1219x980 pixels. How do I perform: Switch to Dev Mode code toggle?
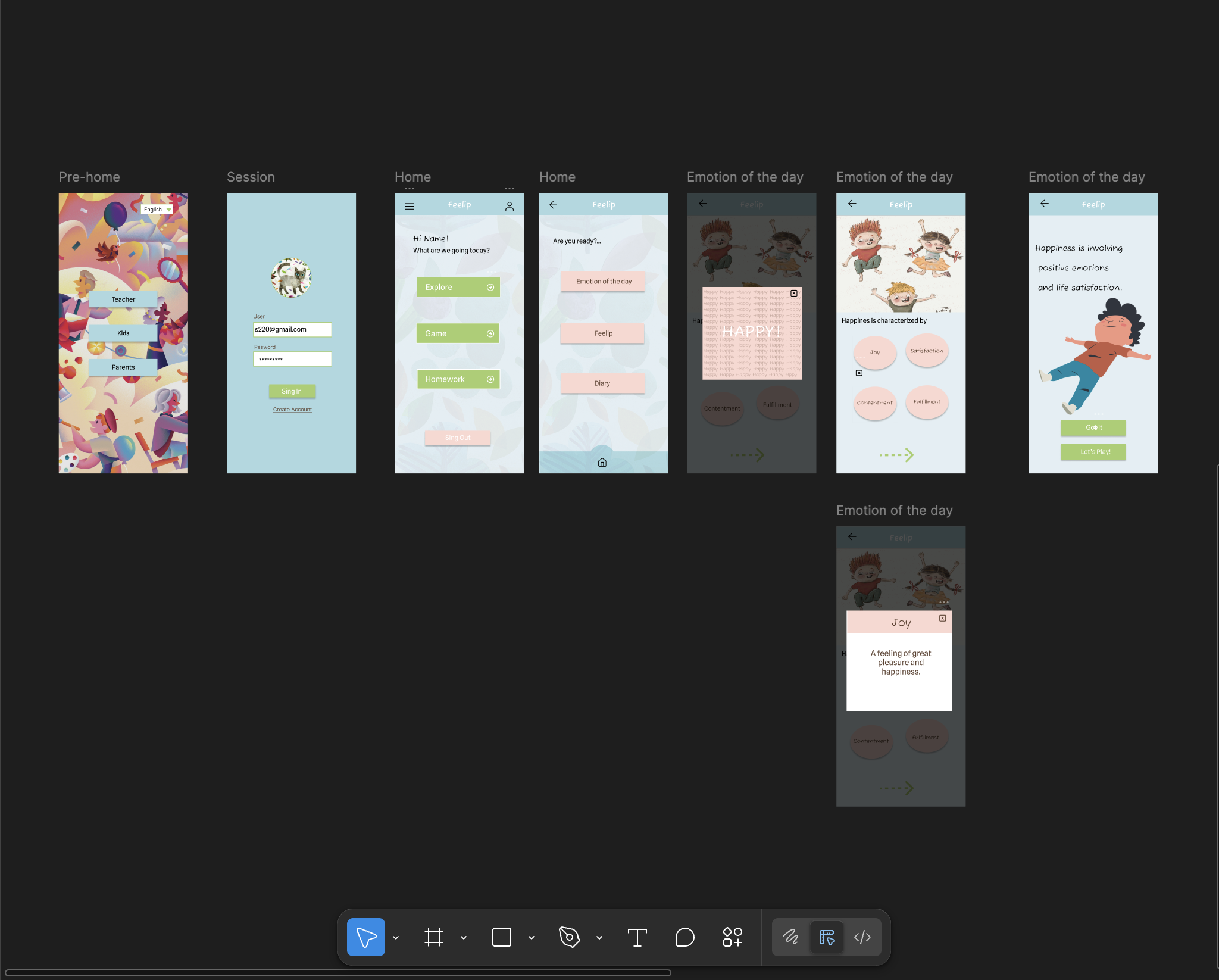[862, 937]
